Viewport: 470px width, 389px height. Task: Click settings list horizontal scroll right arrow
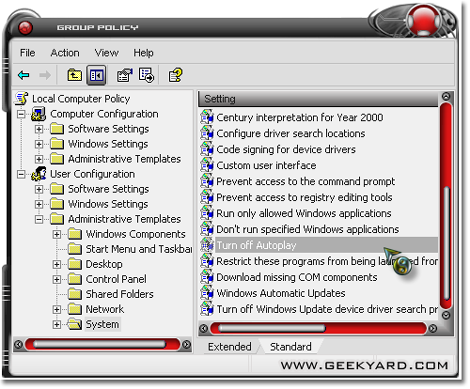pos(433,329)
